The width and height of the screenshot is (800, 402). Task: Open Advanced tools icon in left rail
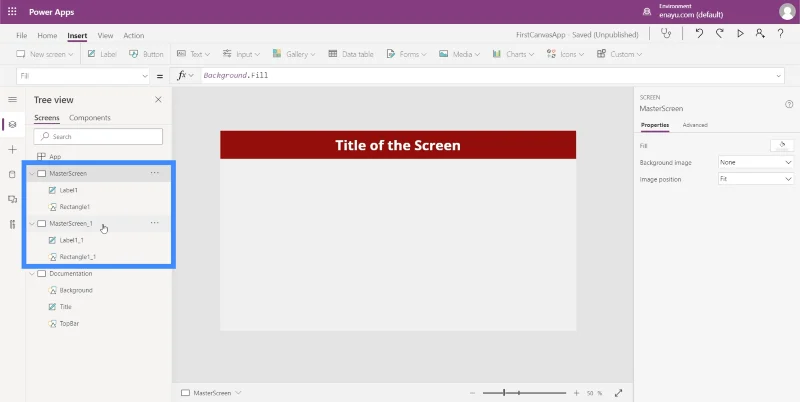pyautogui.click(x=13, y=224)
